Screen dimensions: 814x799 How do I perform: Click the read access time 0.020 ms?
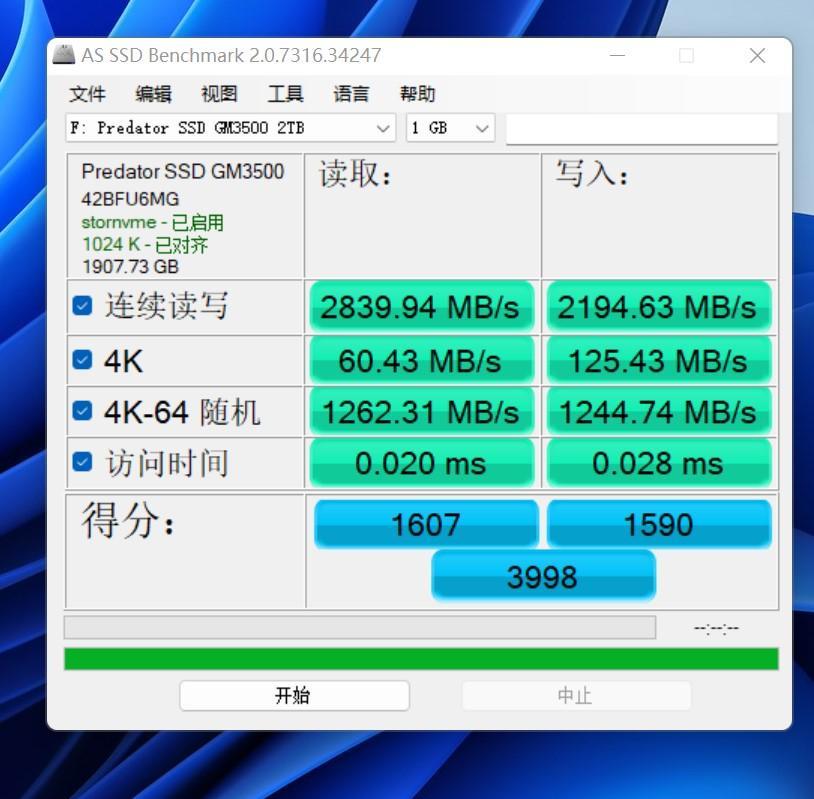(422, 463)
